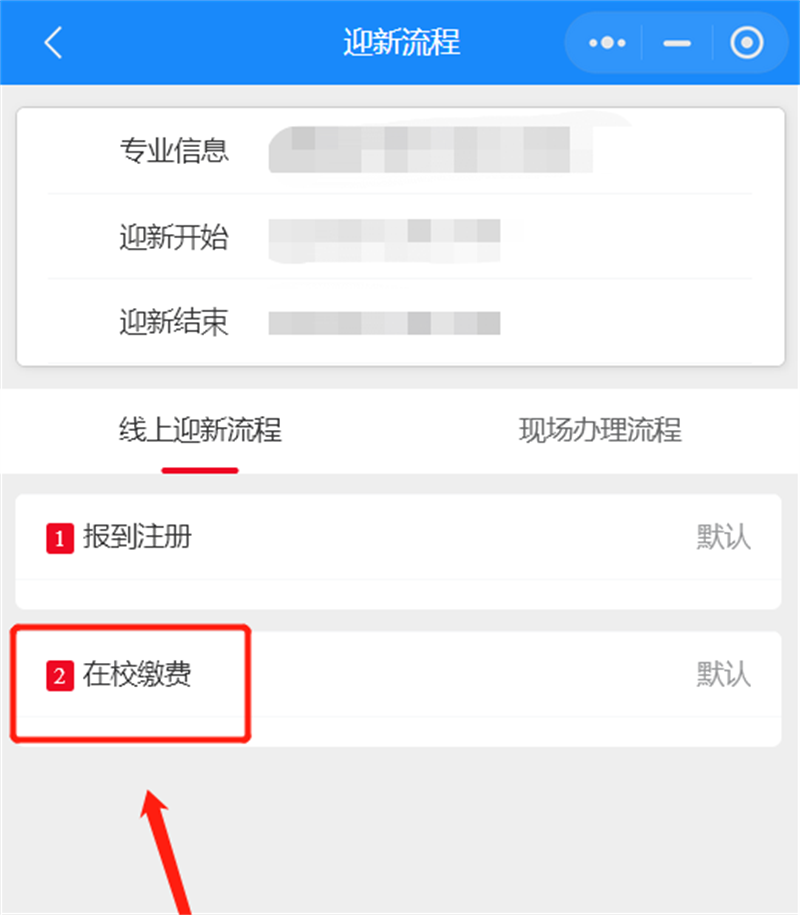Tap blurred date next to 迎新结束
Image resolution: width=800 pixels, height=915 pixels.
[384, 323]
